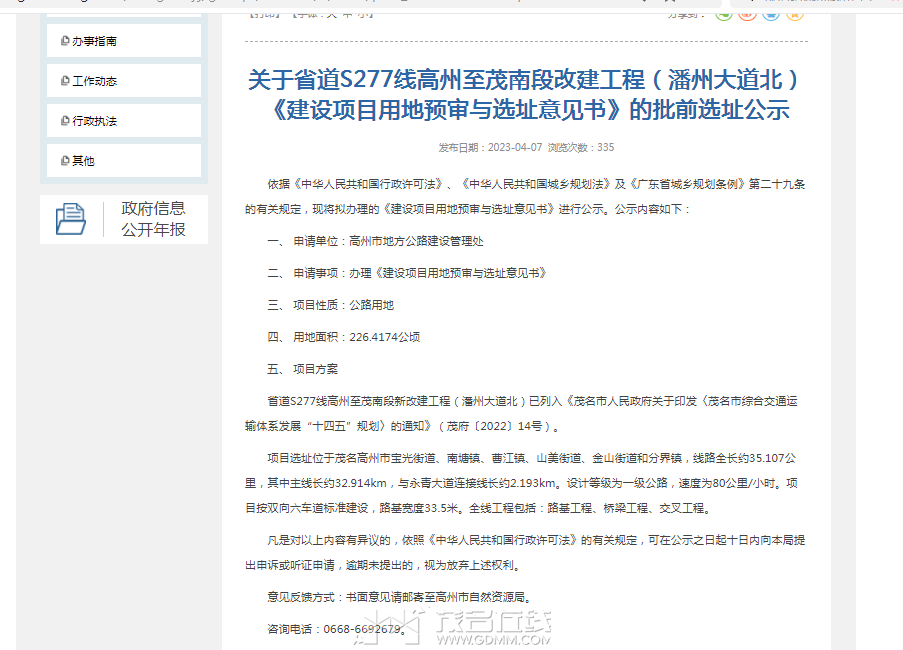Click the 打印 print link
The image size is (903, 650).
click(x=265, y=14)
